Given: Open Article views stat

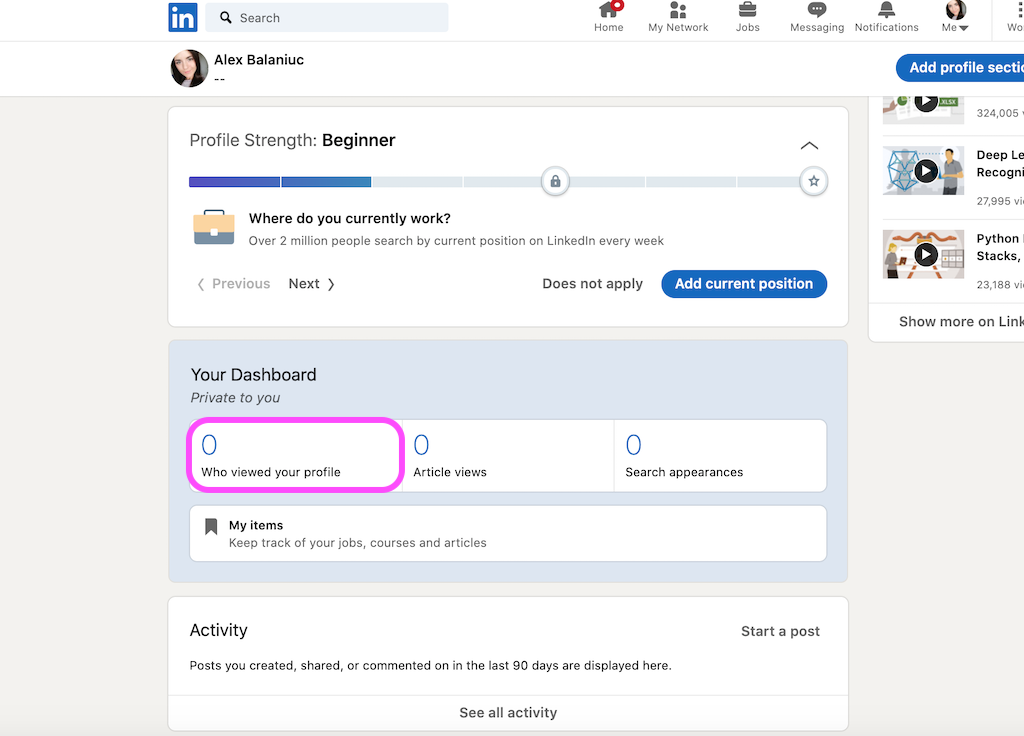Looking at the screenshot, I should tap(508, 455).
